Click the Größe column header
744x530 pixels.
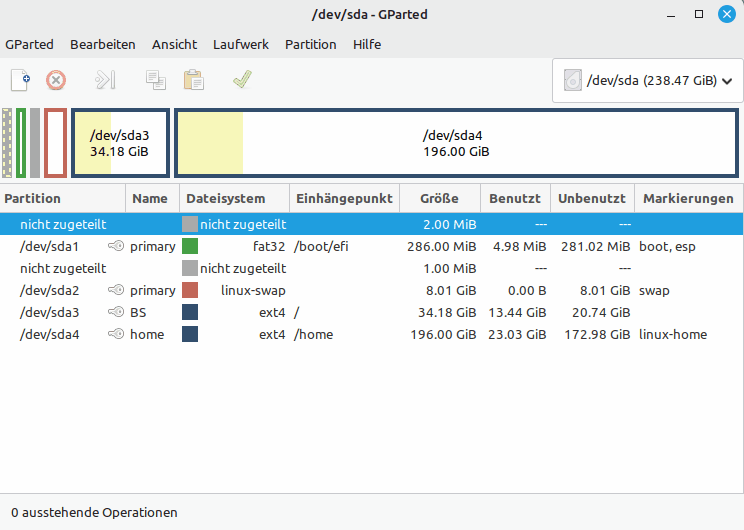tap(439, 199)
